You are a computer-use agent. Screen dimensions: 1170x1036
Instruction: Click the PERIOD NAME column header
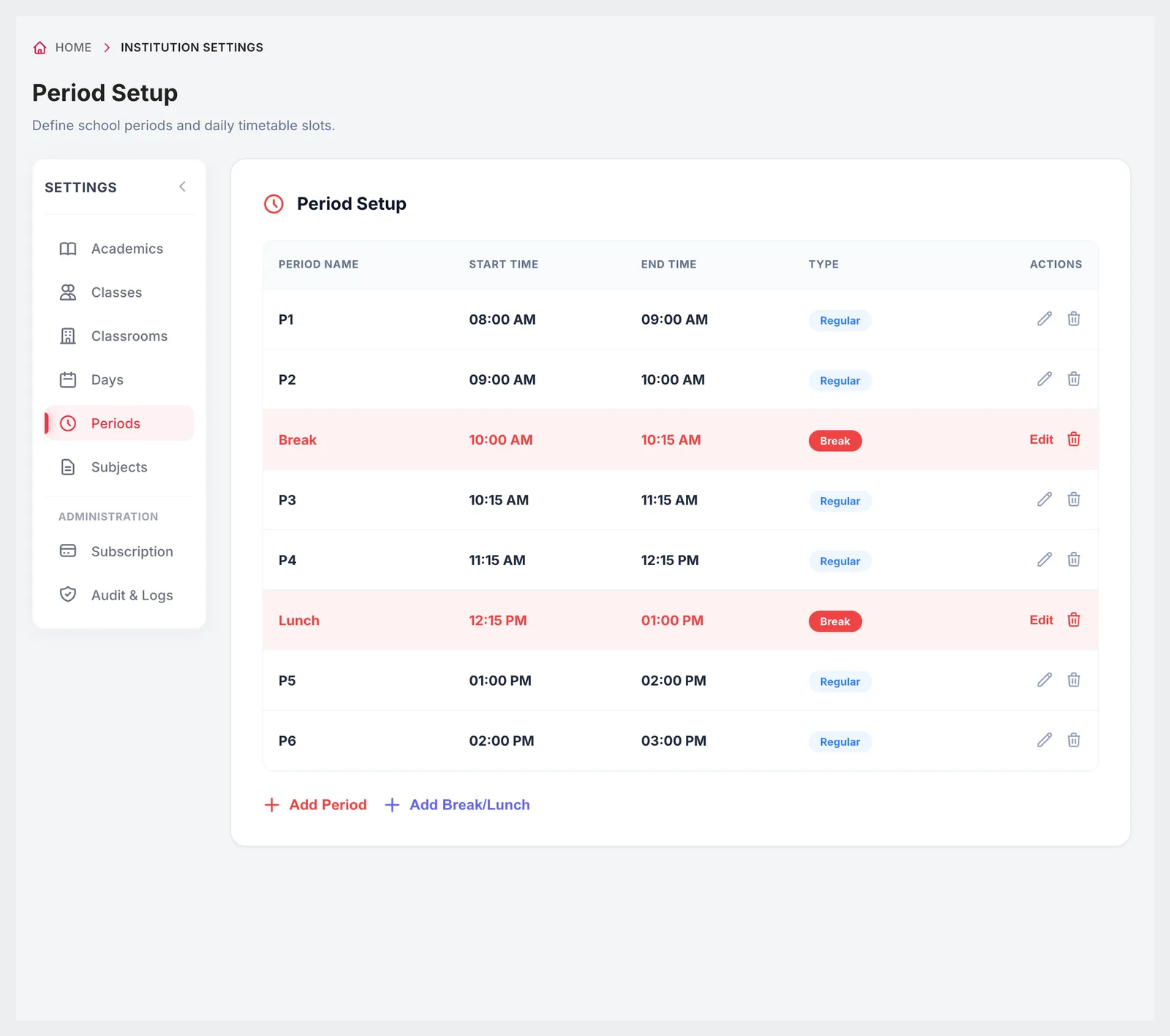(x=318, y=264)
